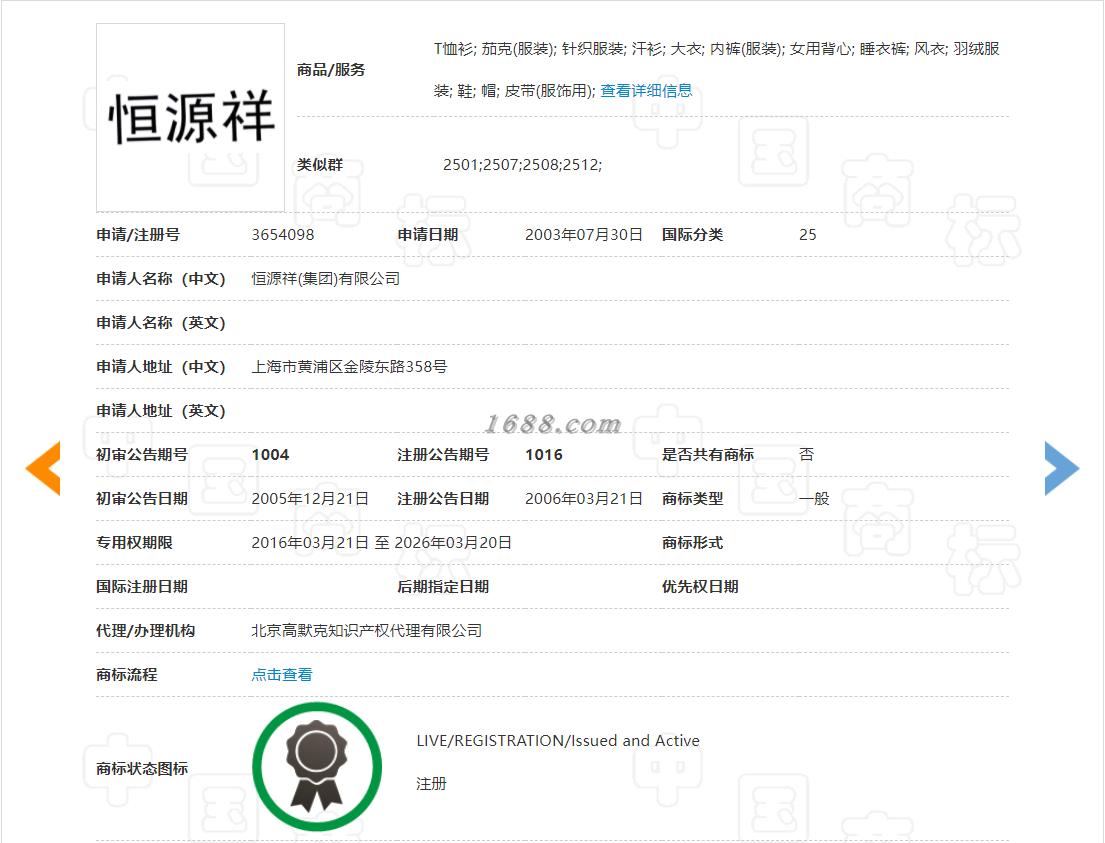Click the 优先权日期 label
Image resolution: width=1105 pixels, height=843 pixels.
pyautogui.click(x=700, y=586)
